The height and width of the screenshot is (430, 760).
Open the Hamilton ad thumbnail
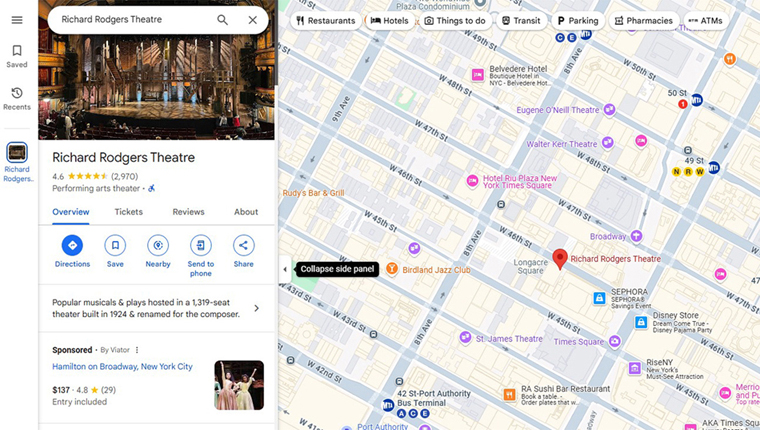[x=239, y=385]
